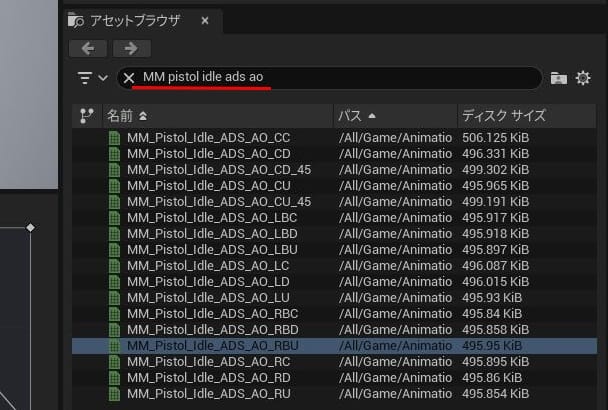Select asset MM_Pistol_Idle_ADS_AO_CU_45
The width and height of the screenshot is (608, 410).
334,202
